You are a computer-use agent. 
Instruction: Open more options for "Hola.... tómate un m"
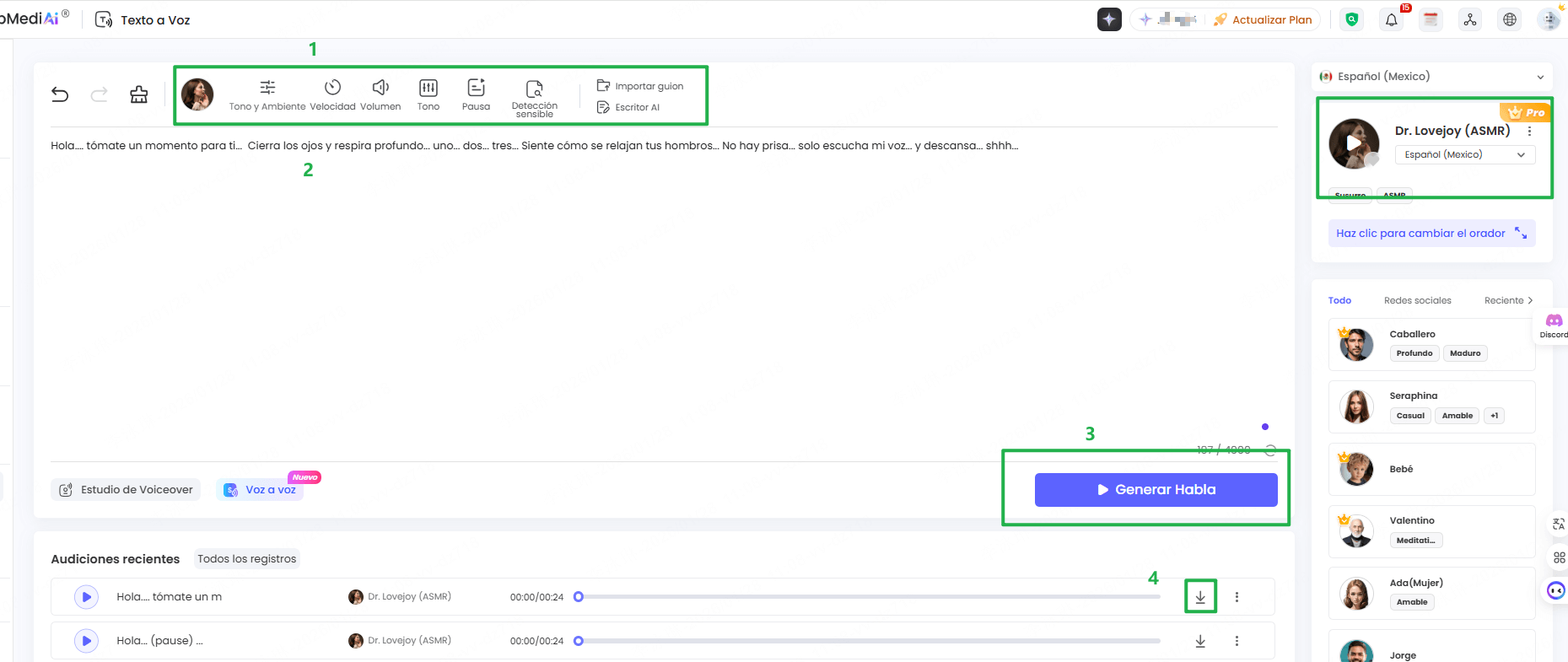tap(1237, 597)
